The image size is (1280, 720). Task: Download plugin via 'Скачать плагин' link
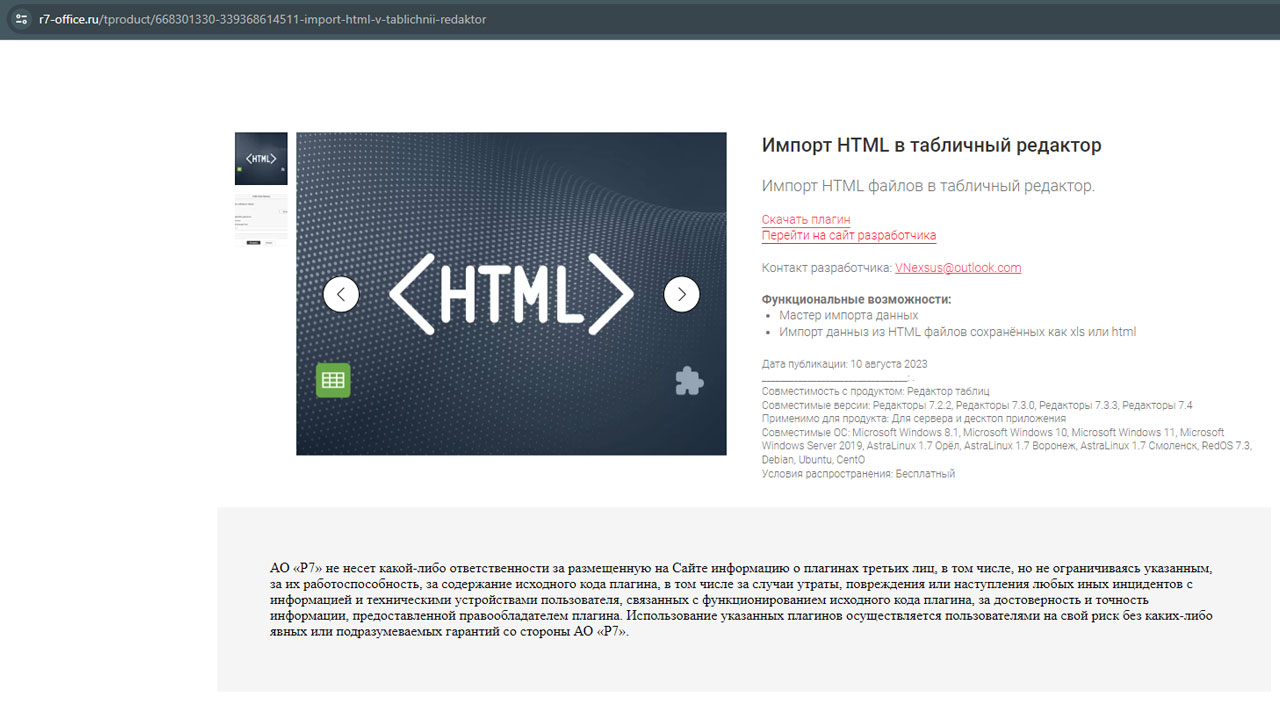coord(805,219)
